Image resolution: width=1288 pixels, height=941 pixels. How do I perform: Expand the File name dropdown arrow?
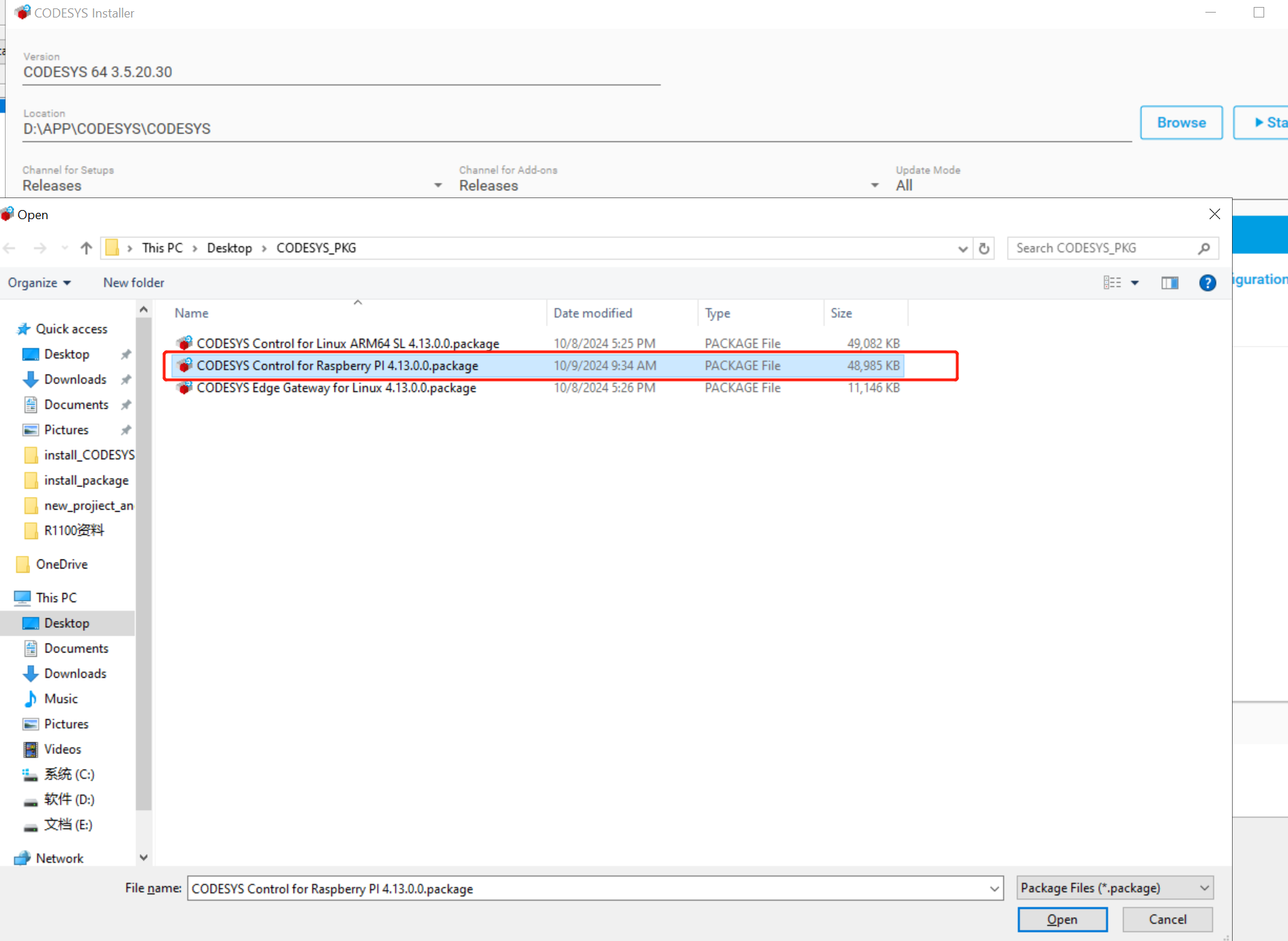point(994,888)
